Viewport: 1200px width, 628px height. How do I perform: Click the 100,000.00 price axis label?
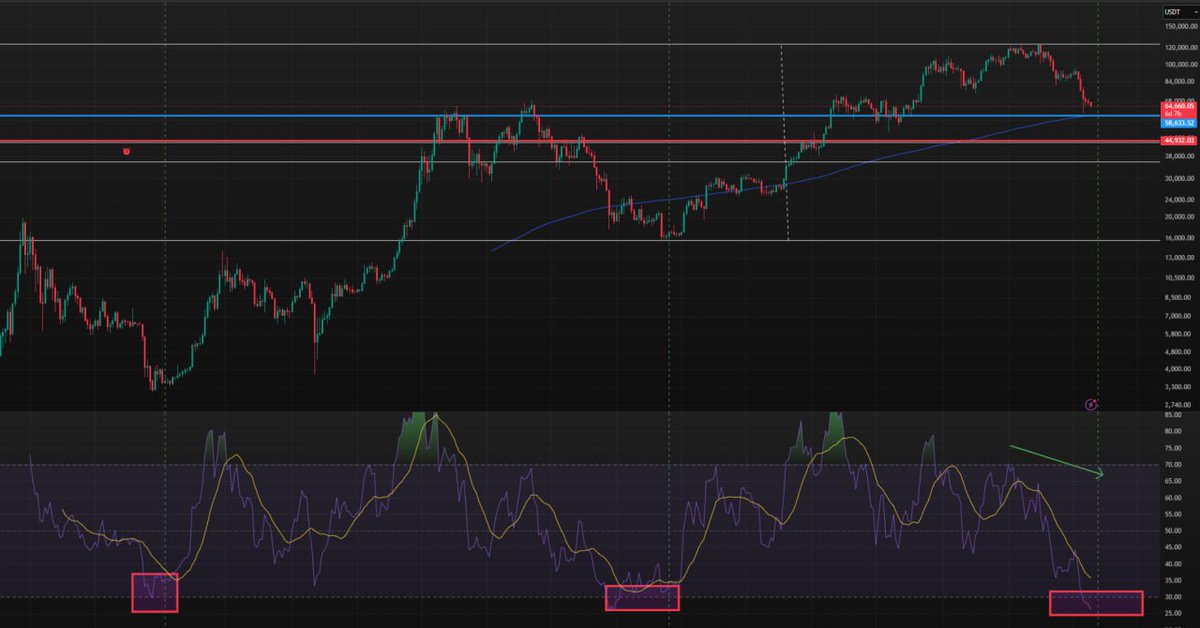click(1181, 65)
